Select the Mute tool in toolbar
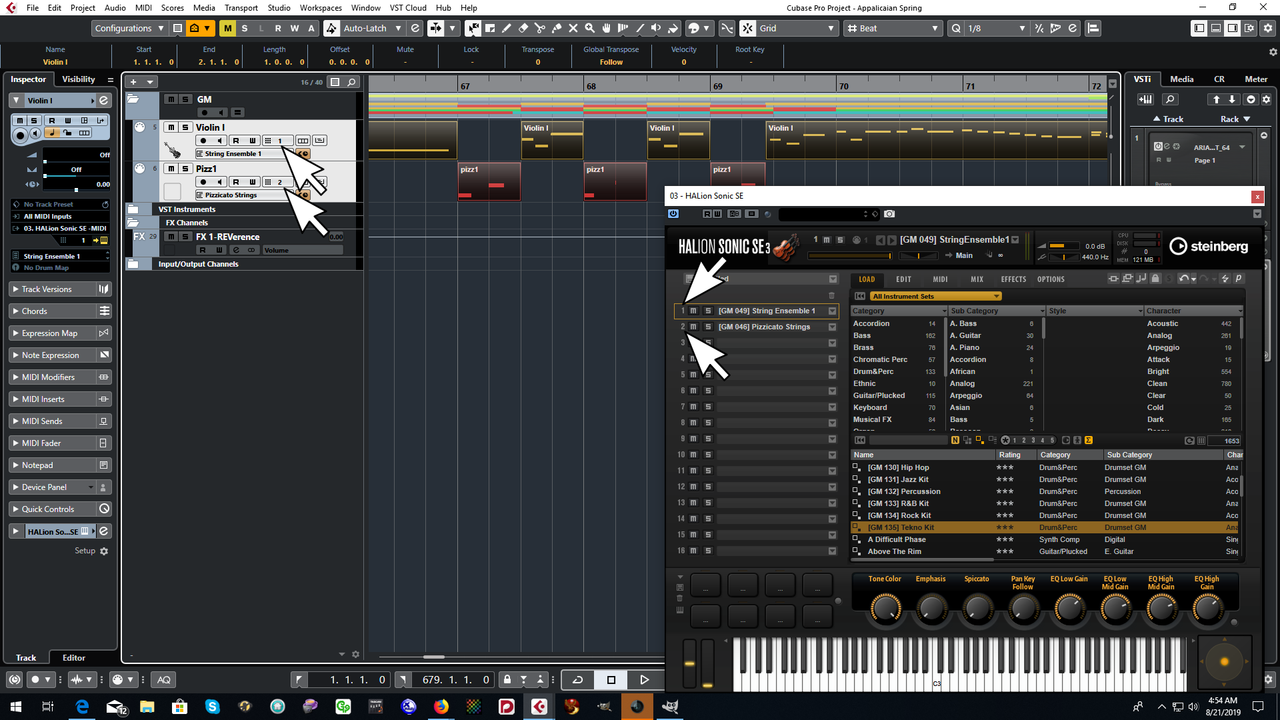The height and width of the screenshot is (720, 1280). point(573,28)
